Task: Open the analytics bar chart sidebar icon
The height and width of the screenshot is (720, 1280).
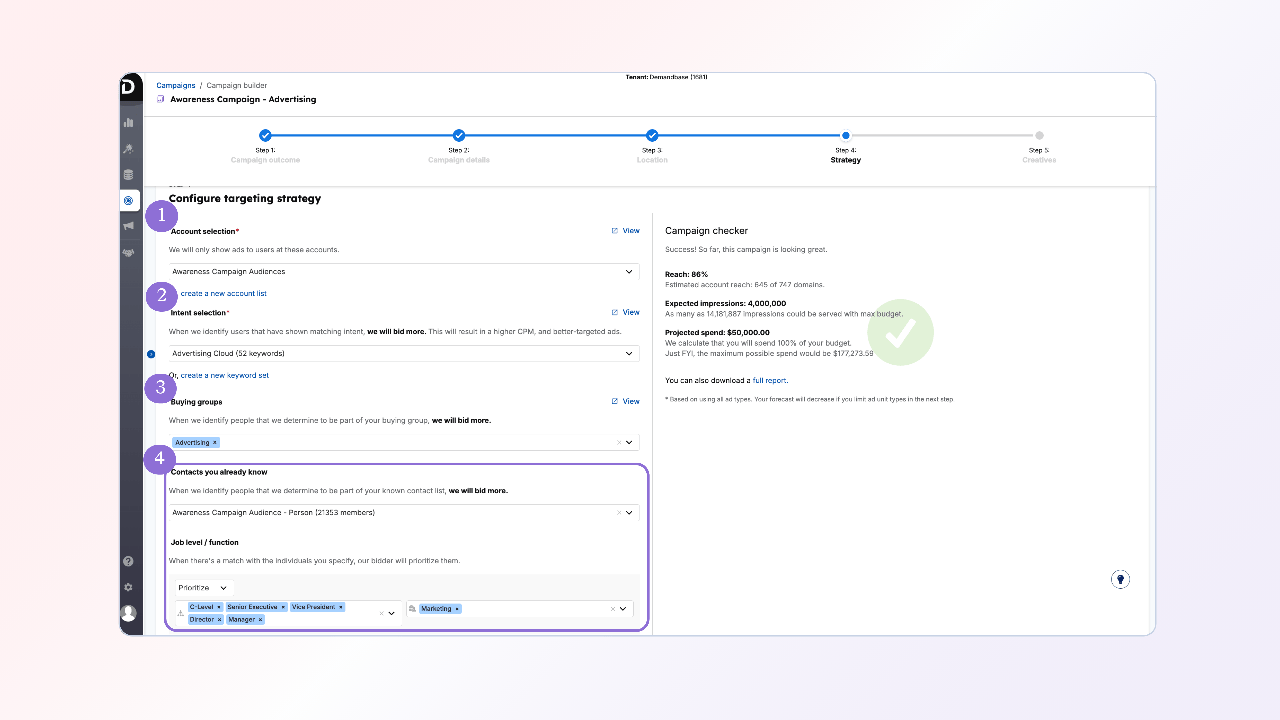Action: (128, 122)
